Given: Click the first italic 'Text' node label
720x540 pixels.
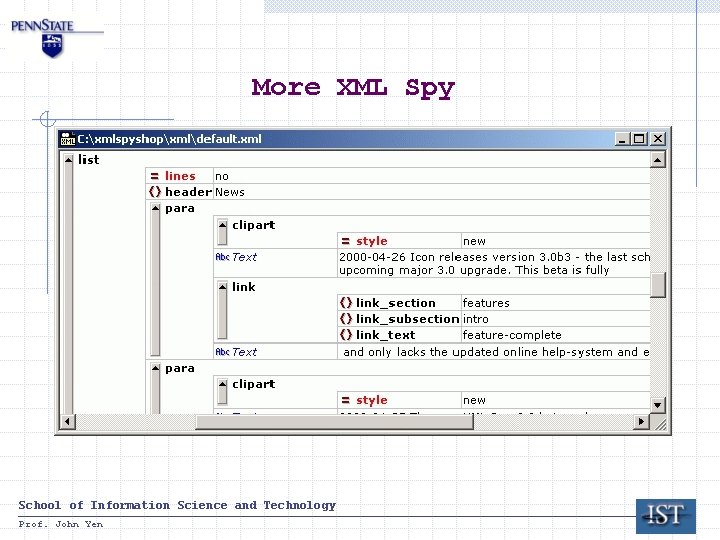Looking at the screenshot, I should point(244,257).
